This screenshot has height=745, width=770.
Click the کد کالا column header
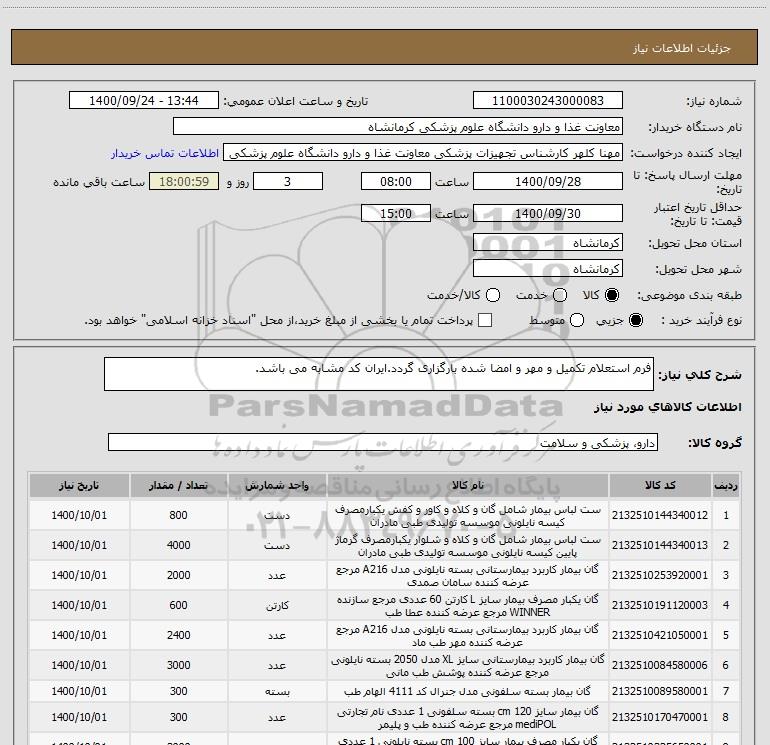coord(660,485)
